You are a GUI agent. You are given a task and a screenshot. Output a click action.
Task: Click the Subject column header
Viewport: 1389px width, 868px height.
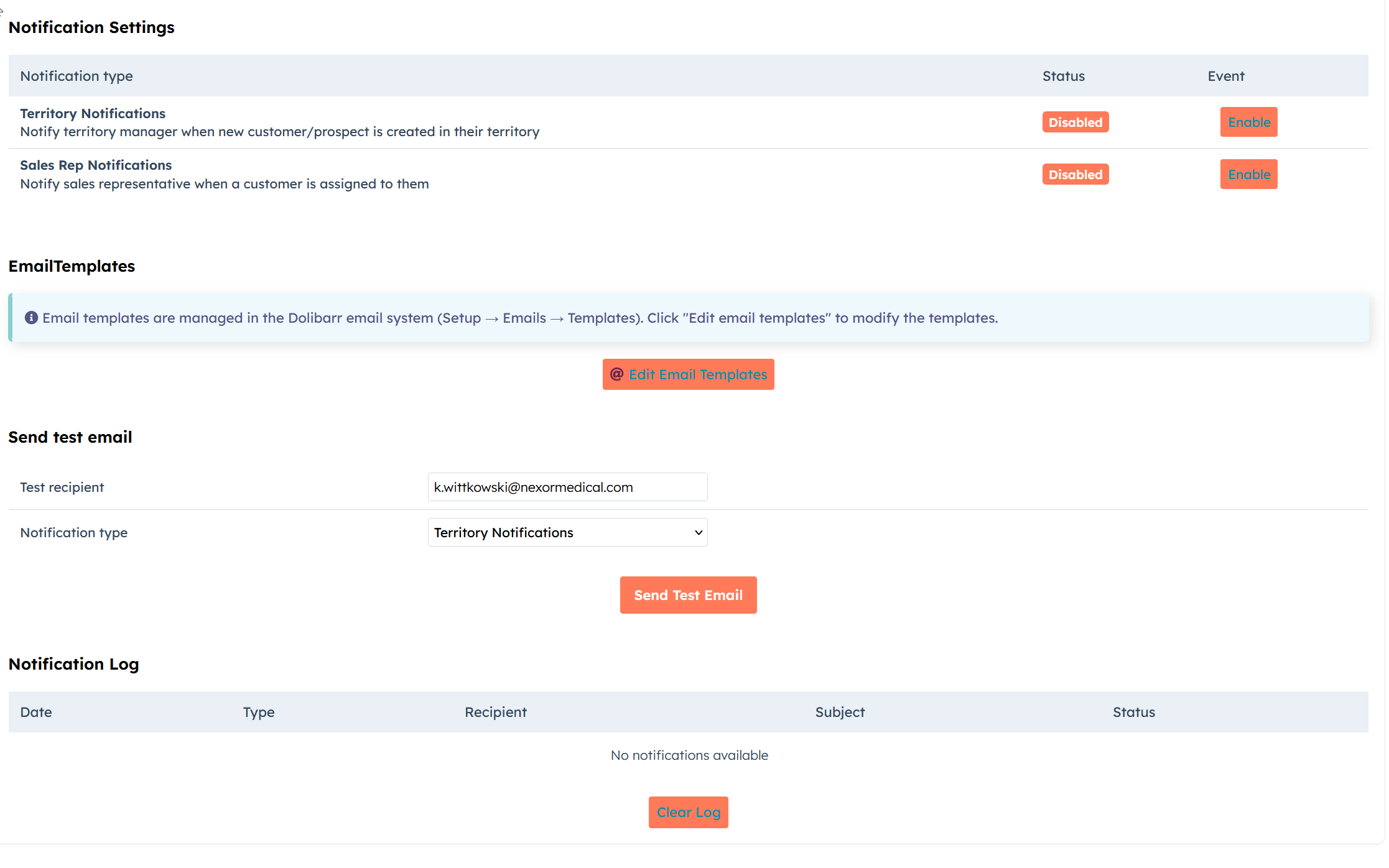pos(839,712)
